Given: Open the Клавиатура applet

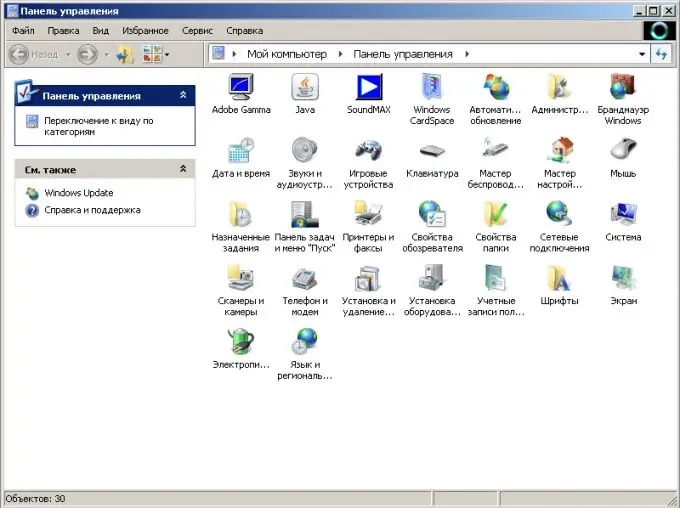Looking at the screenshot, I should point(432,157).
